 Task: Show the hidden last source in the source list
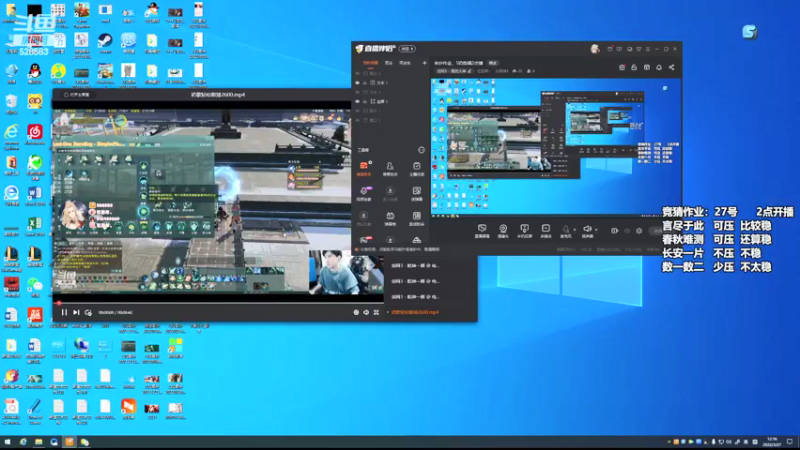tap(358, 120)
